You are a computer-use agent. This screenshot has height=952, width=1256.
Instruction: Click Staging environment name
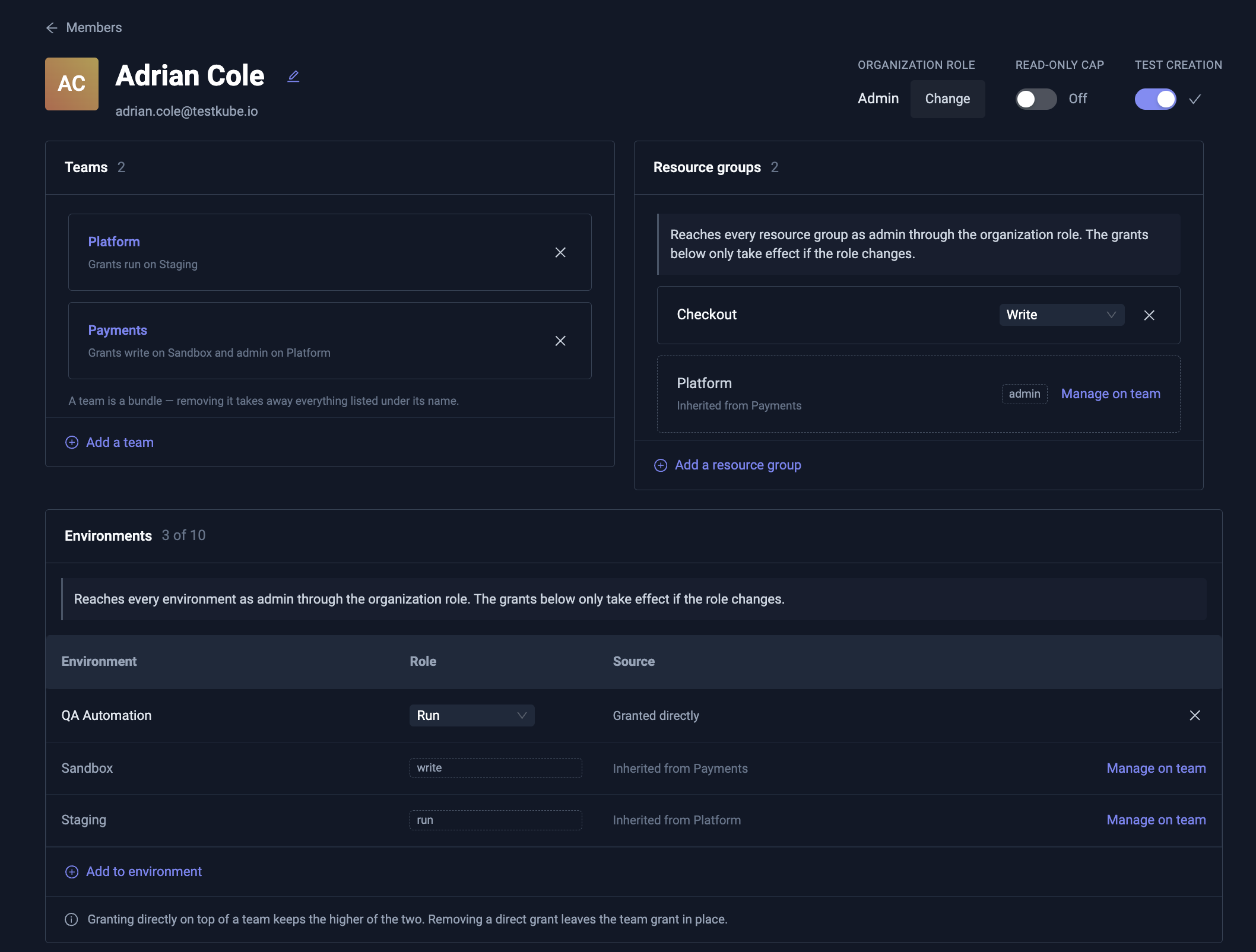click(84, 820)
